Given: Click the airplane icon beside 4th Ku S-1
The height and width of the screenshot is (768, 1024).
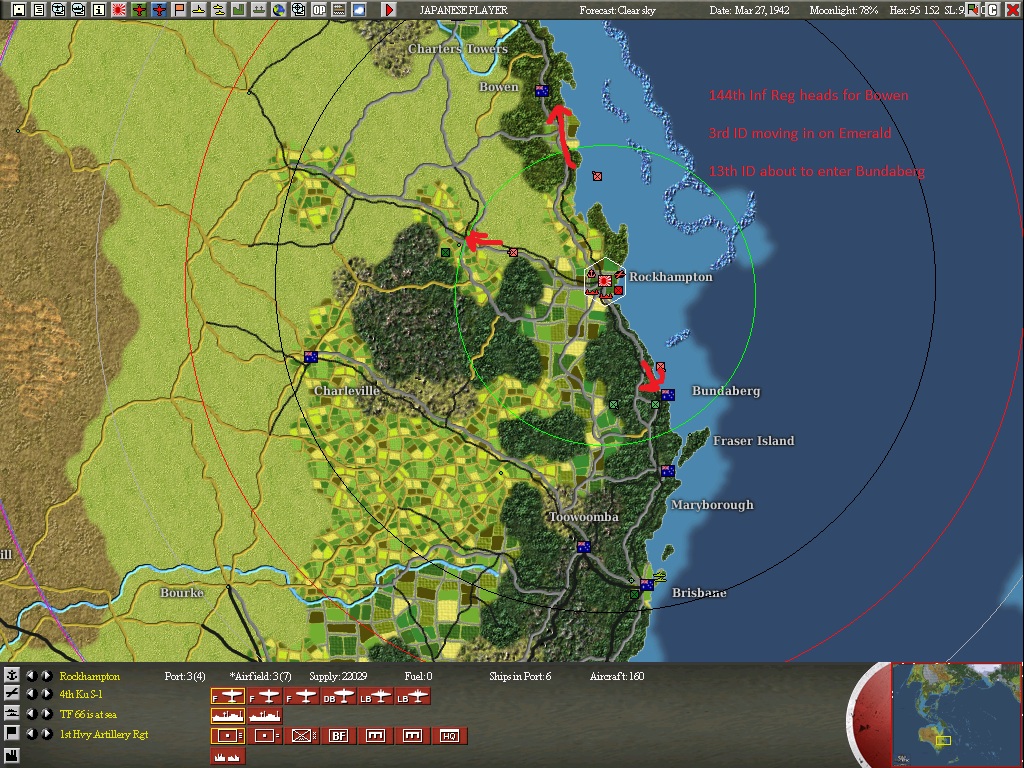Looking at the screenshot, I should [11, 694].
